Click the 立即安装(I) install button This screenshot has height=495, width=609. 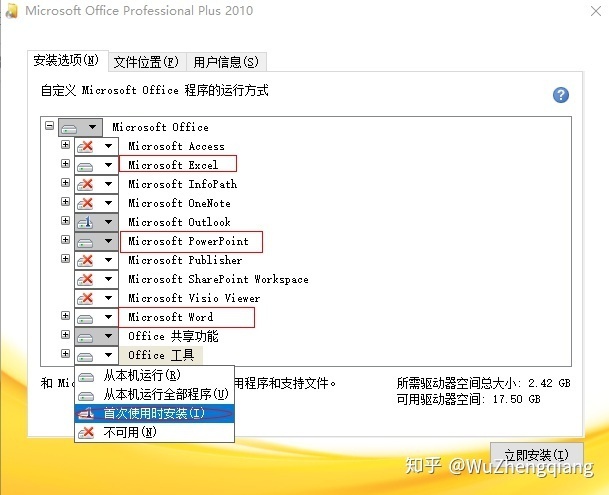click(x=536, y=455)
